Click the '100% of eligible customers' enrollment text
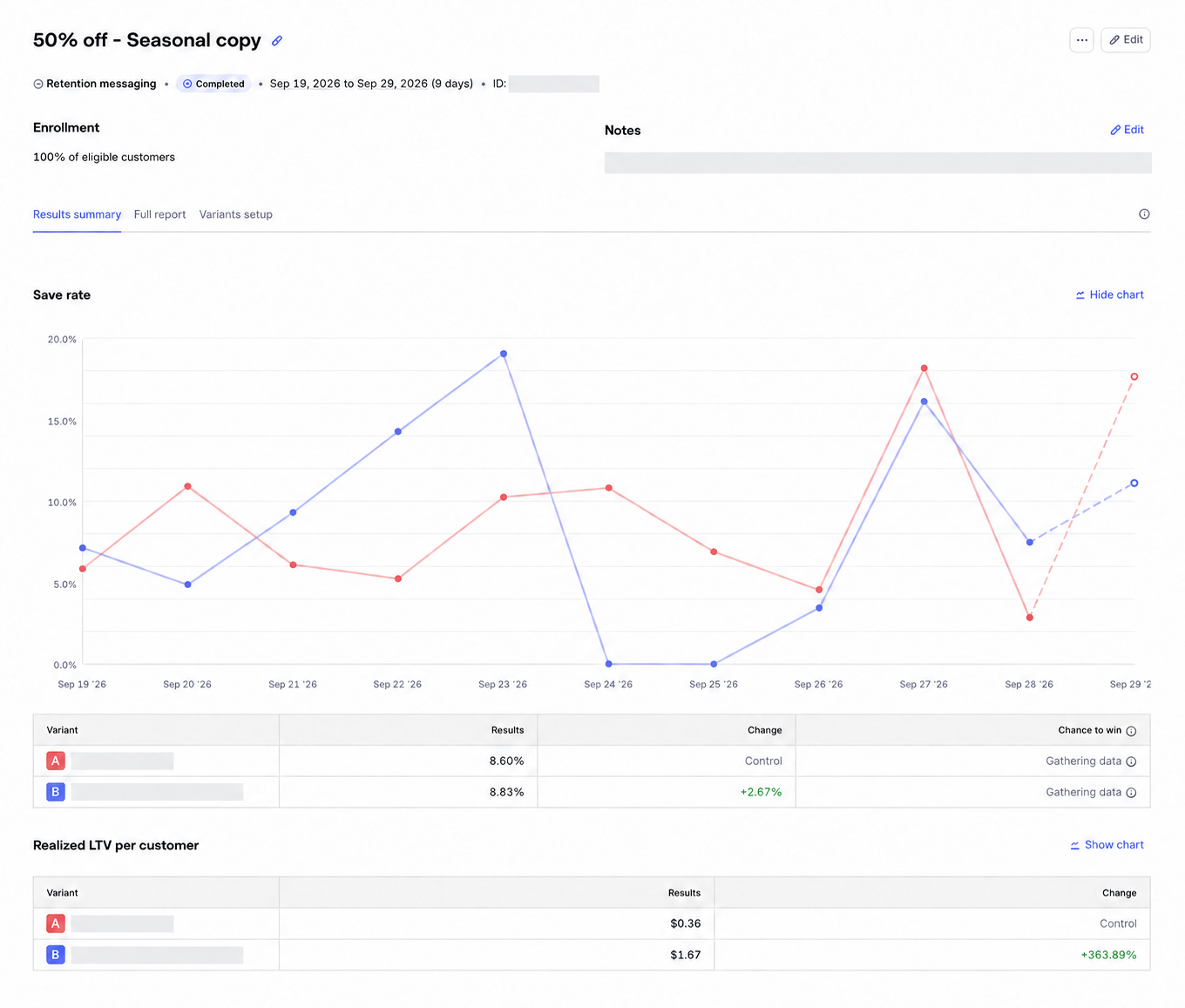Screen dimensions: 1185x1008 (104, 158)
